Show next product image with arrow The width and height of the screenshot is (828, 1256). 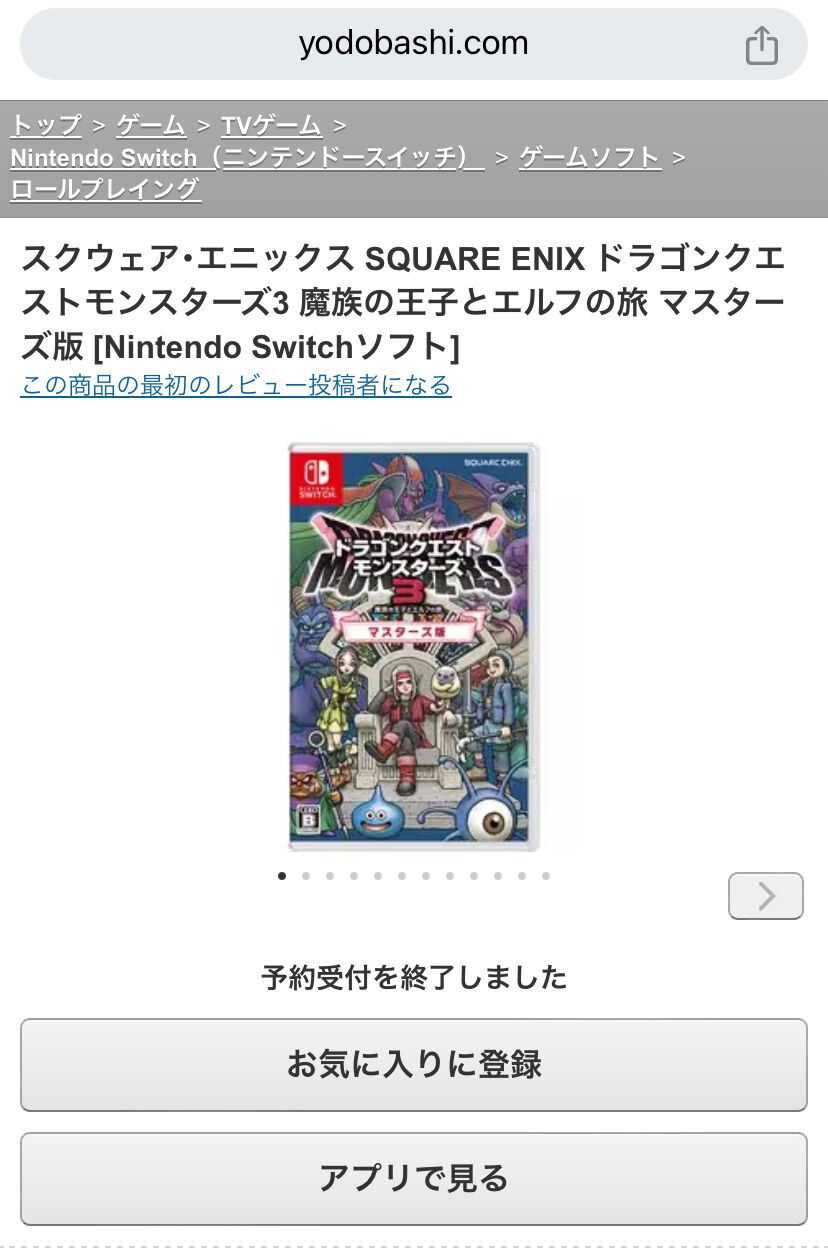click(x=766, y=896)
